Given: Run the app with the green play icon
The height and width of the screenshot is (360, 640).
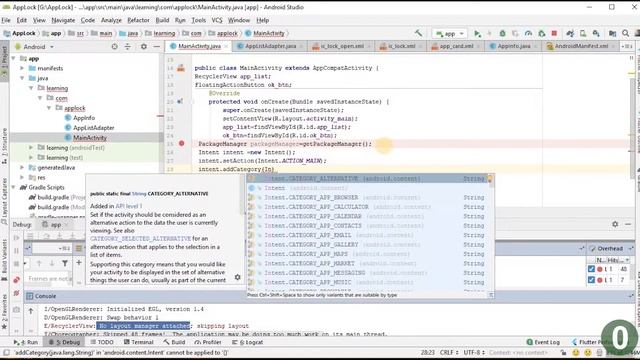Looking at the screenshot, I should pos(477,33).
